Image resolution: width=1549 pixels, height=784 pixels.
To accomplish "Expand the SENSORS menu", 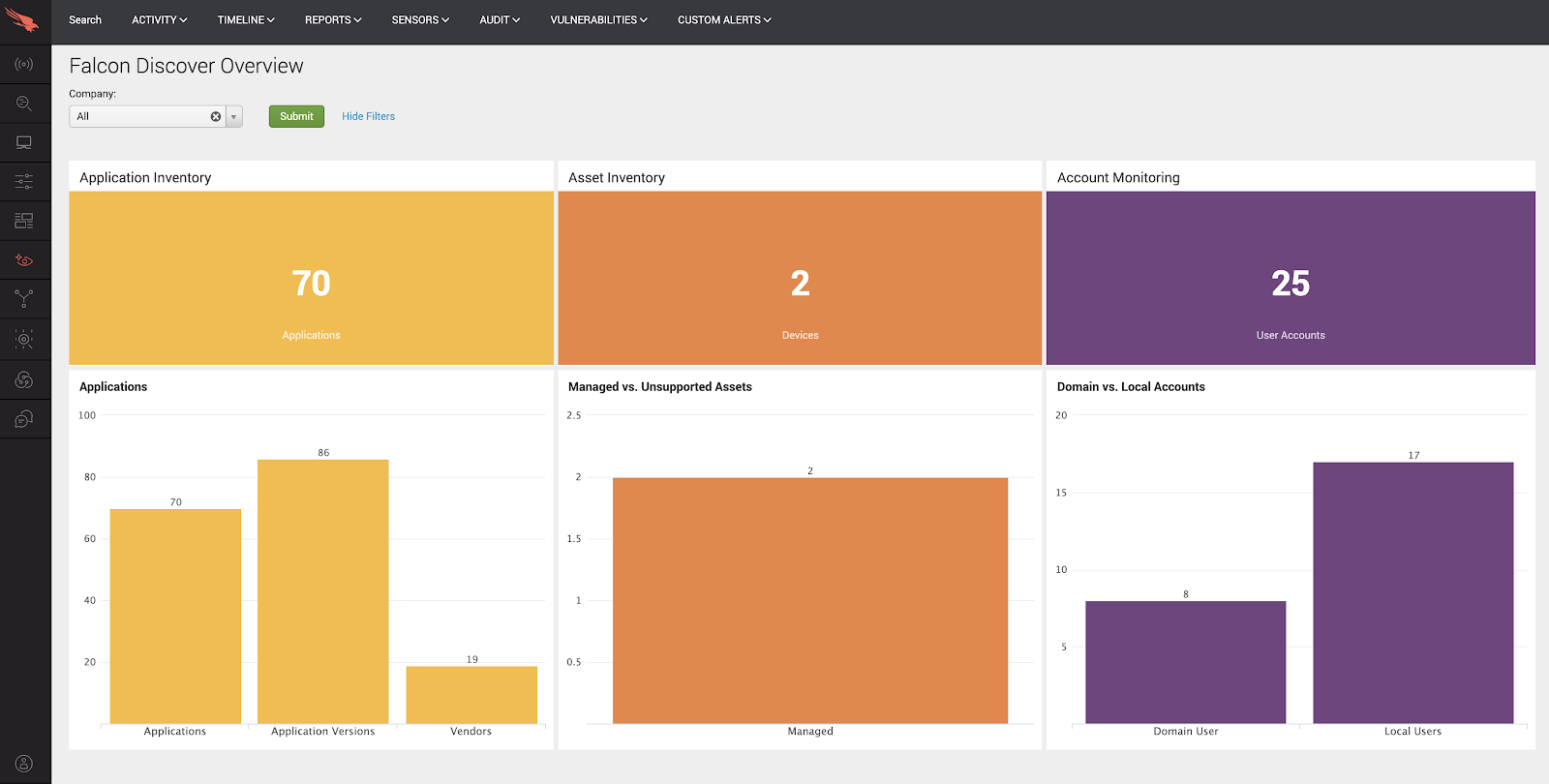I will coord(420,19).
